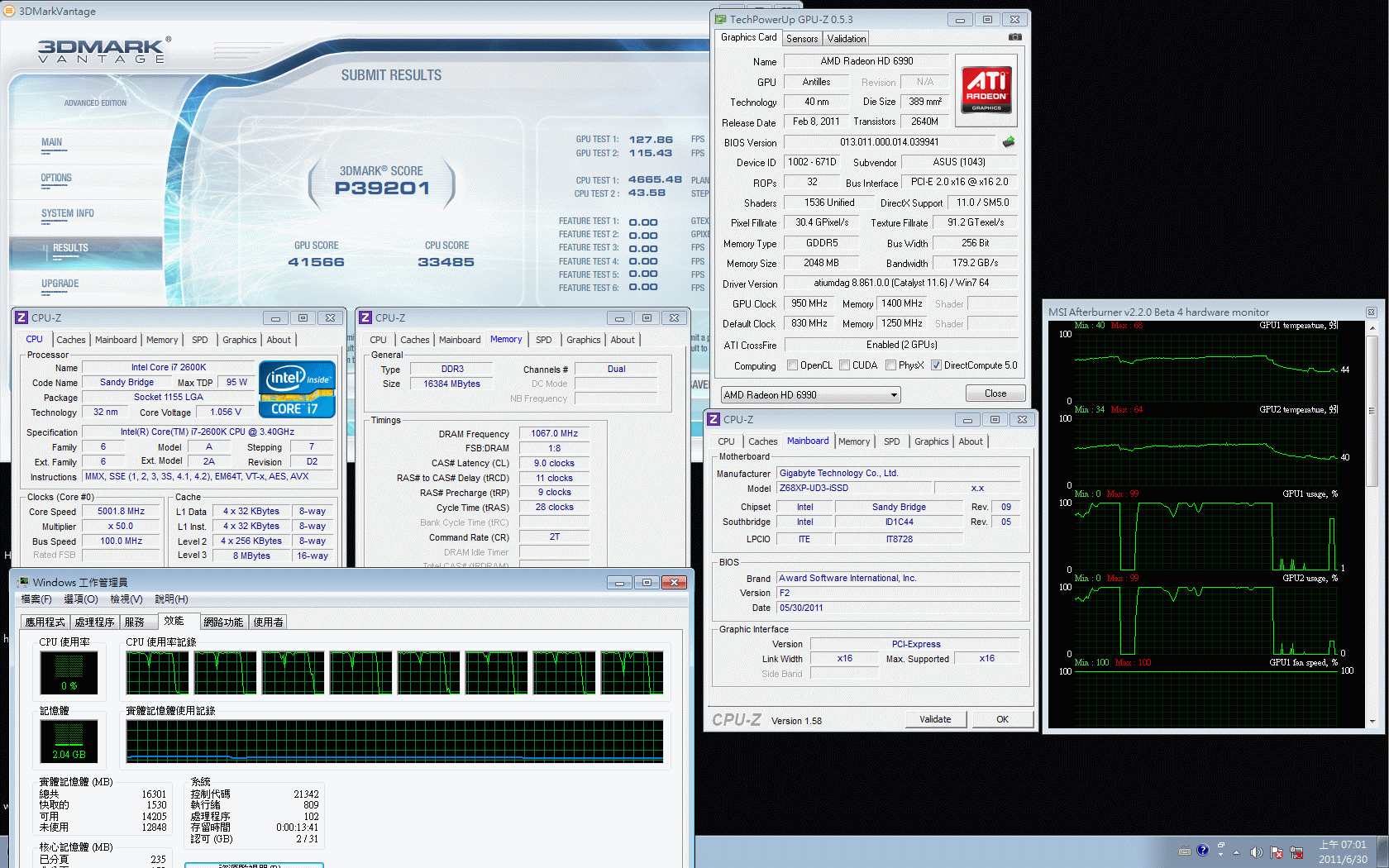The width and height of the screenshot is (1389, 868).
Task: Click the Core Speed value 5001.8 MHz
Action: pos(121,512)
